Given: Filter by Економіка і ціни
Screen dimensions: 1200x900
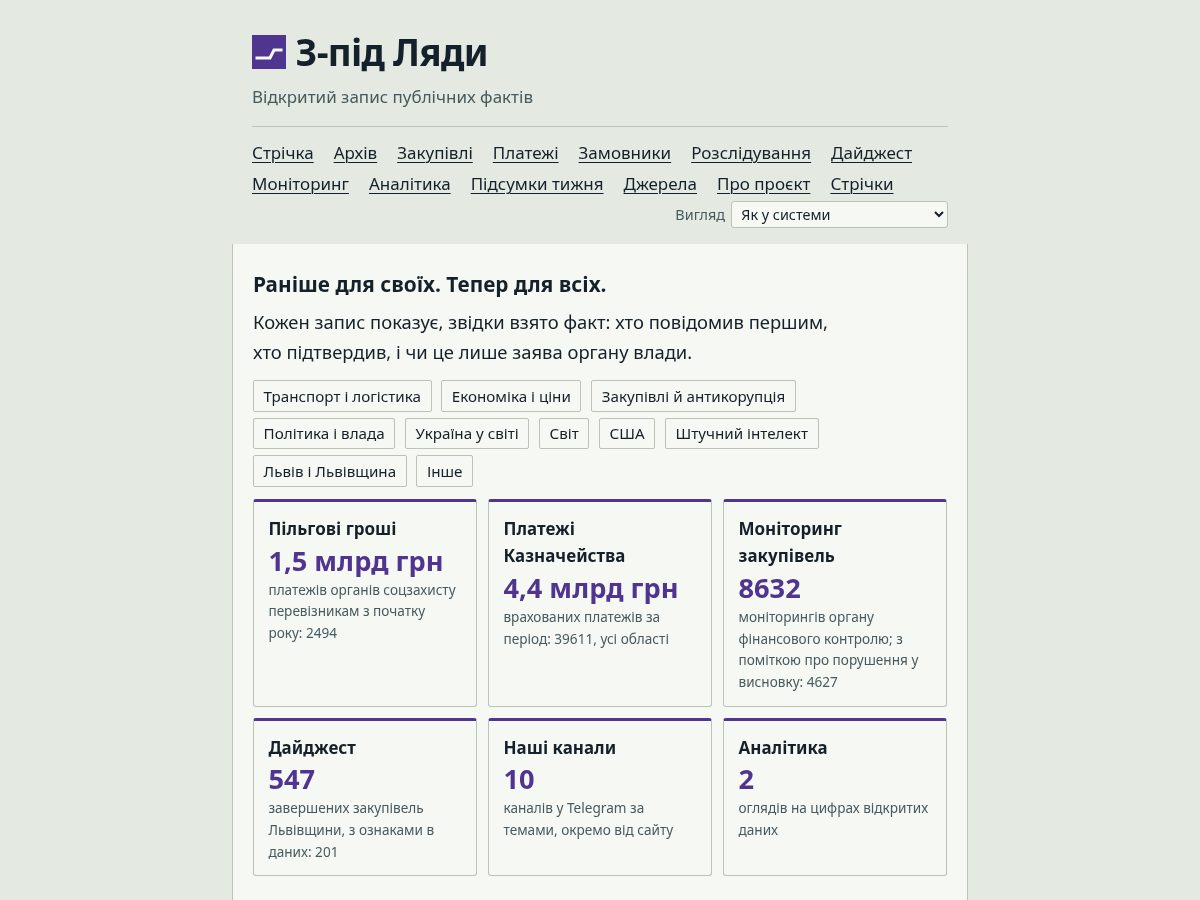Looking at the screenshot, I should (x=511, y=396).
